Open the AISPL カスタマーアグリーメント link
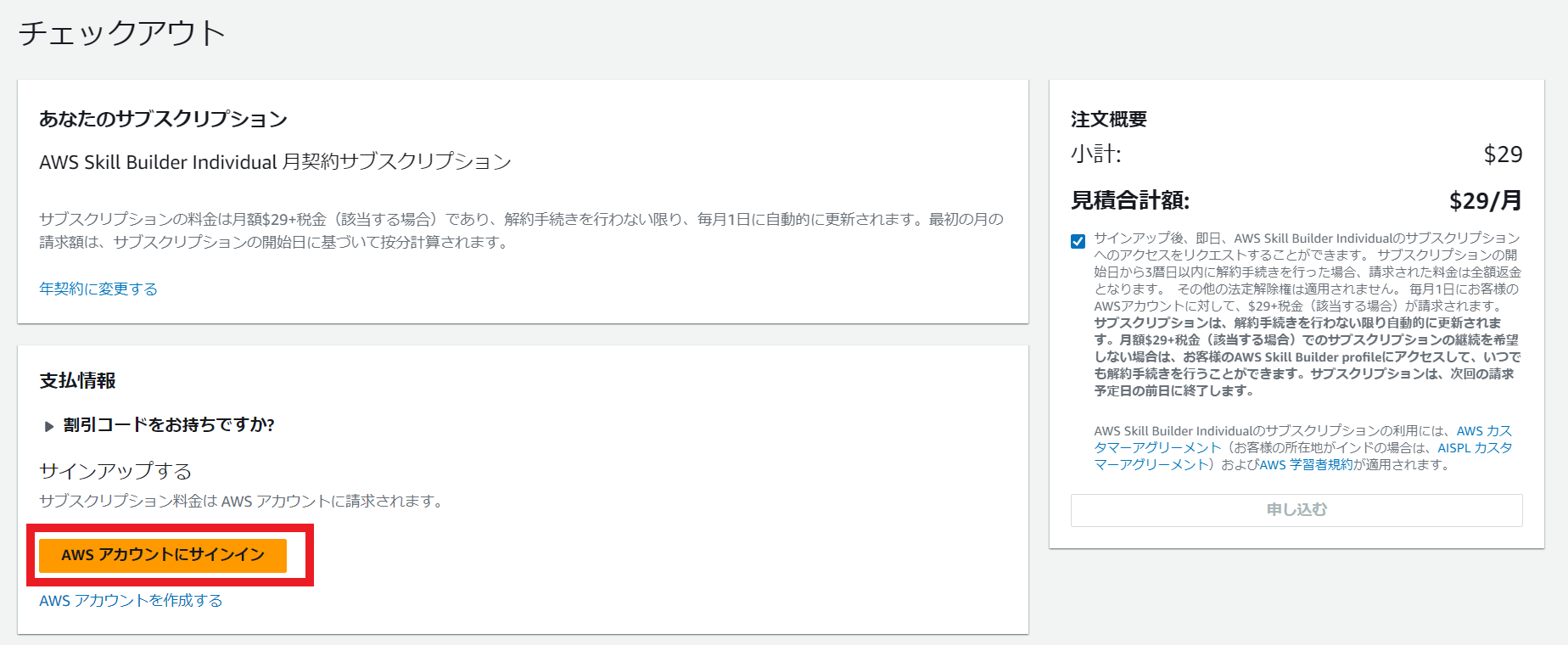This screenshot has height=645, width=1568. tap(1303, 456)
